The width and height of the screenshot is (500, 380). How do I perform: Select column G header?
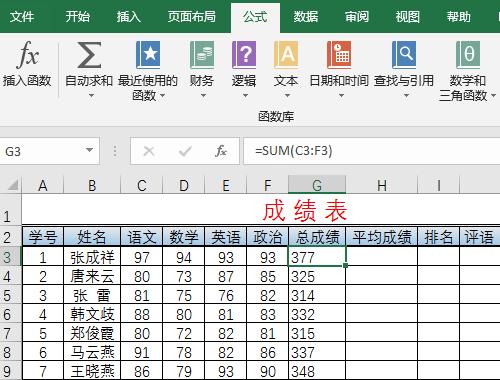[317, 185]
